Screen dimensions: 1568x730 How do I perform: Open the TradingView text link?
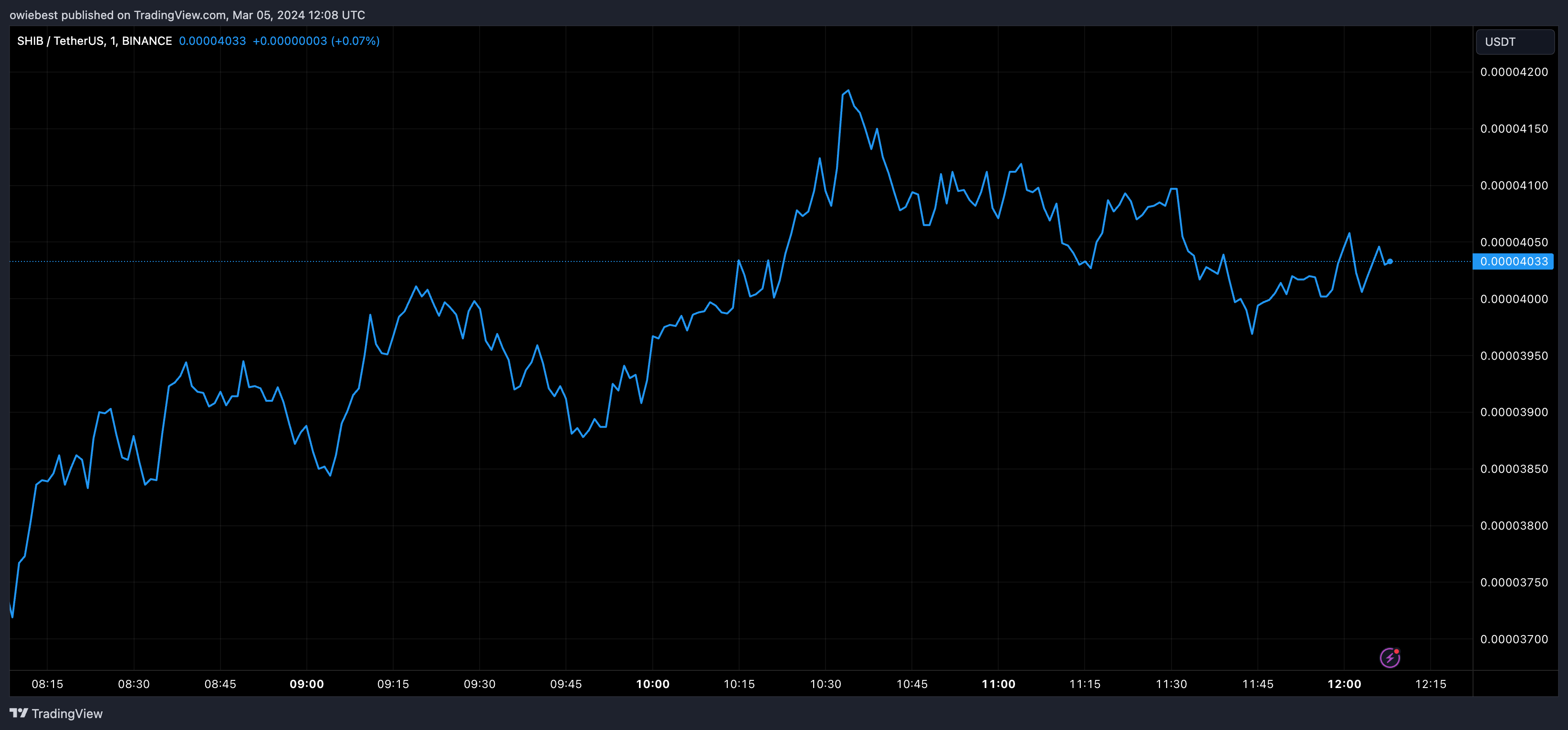tap(67, 714)
